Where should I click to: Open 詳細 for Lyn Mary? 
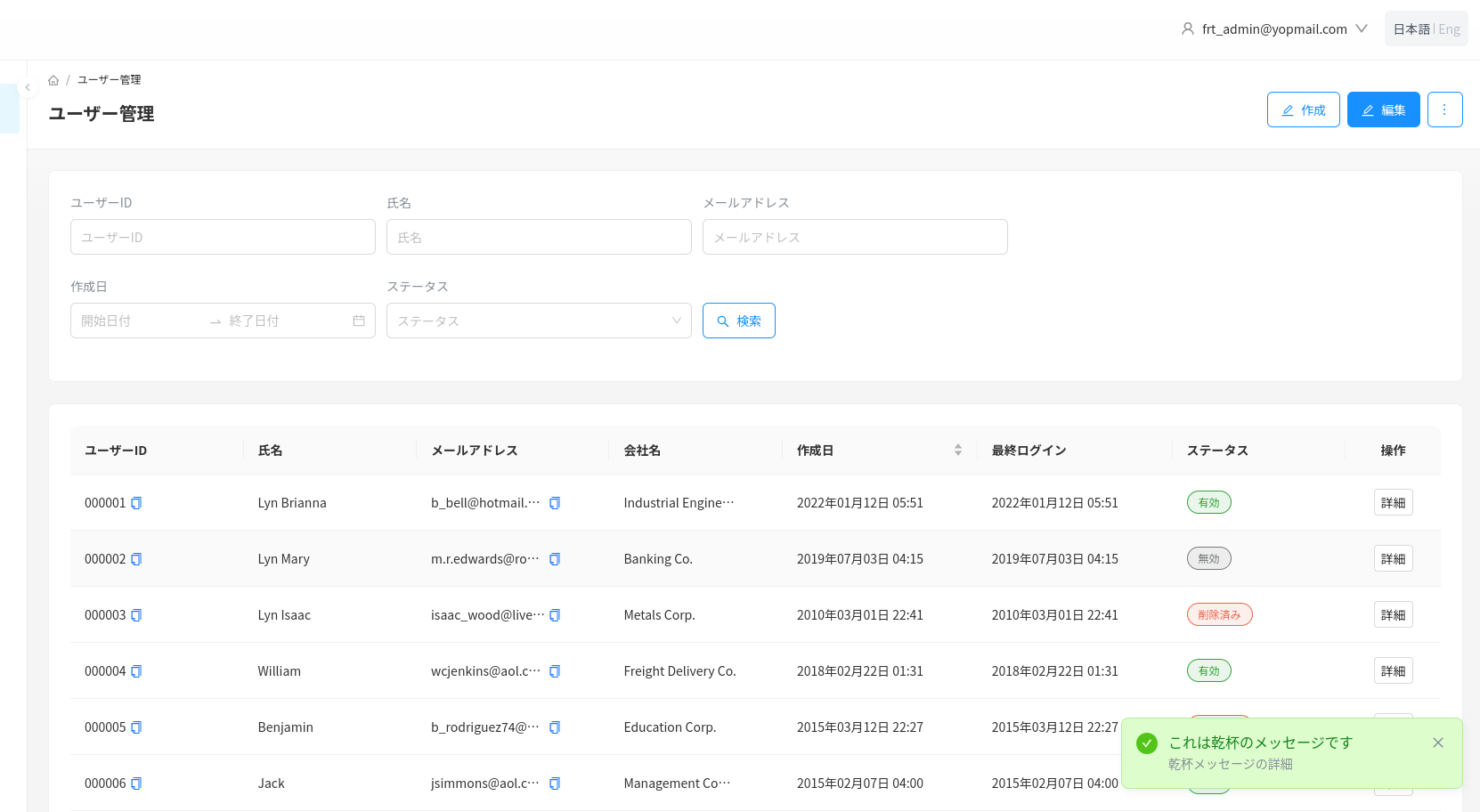(x=1393, y=559)
